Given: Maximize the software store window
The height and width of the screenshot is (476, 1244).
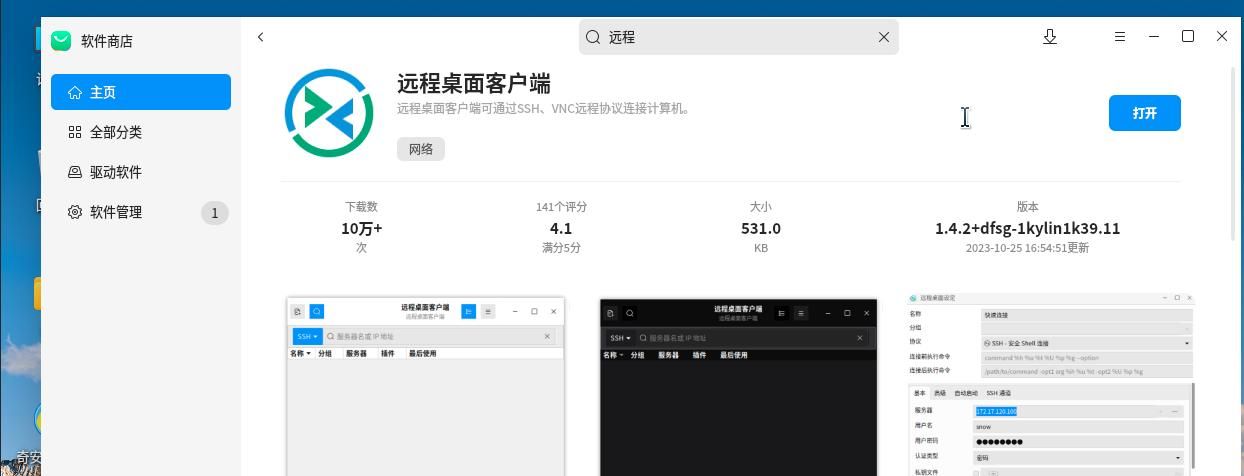Looking at the screenshot, I should [x=1188, y=36].
